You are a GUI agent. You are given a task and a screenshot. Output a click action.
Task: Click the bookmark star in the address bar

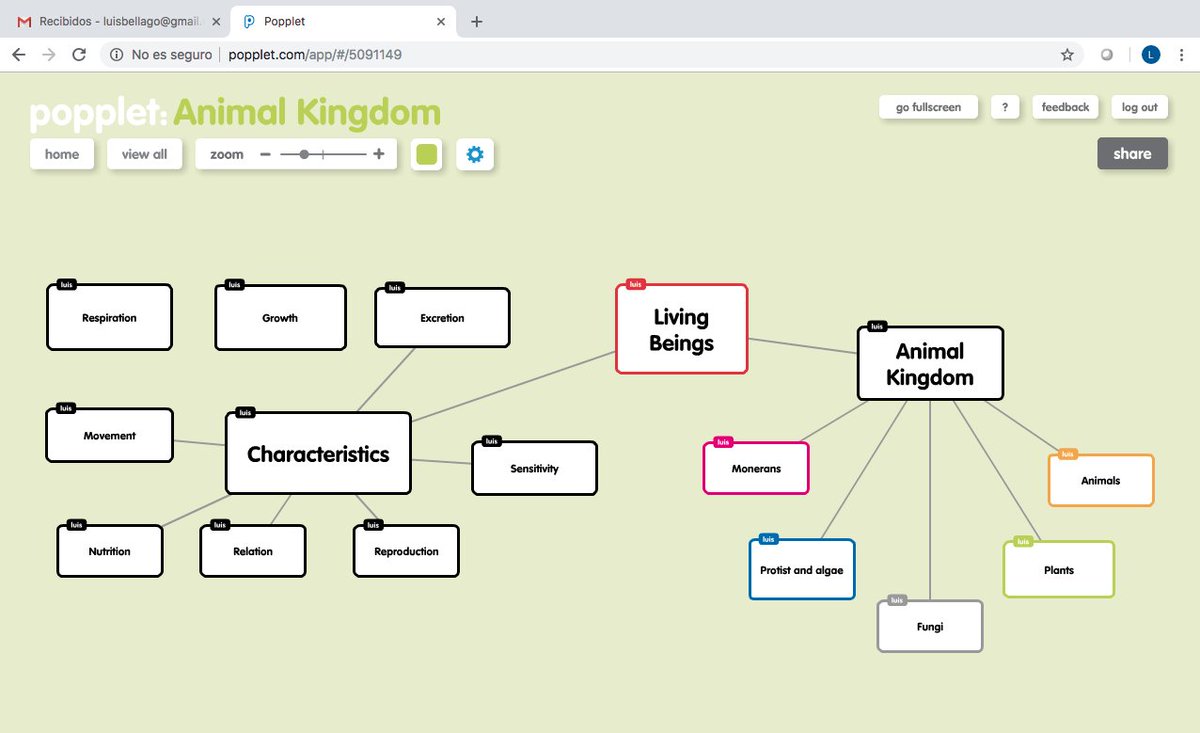pyautogui.click(x=1067, y=55)
